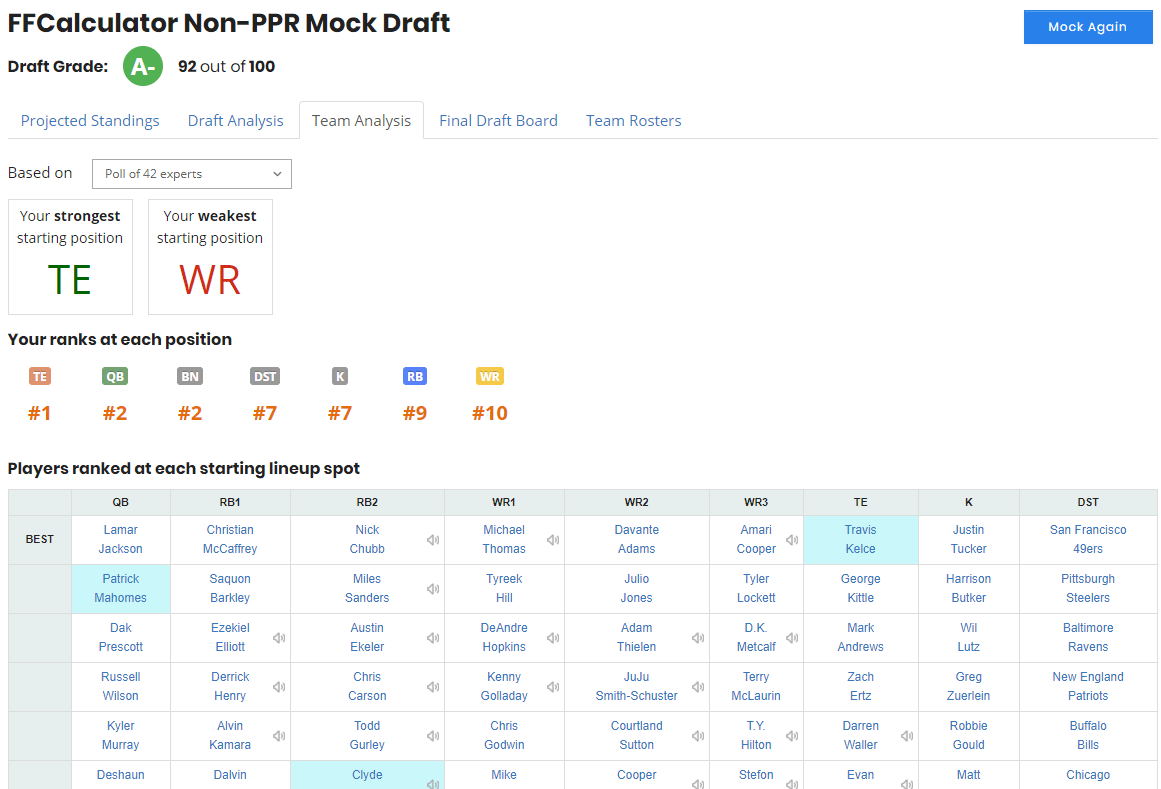Click the Mock Again button
The height and width of the screenshot is (789, 1161).
click(x=1088, y=27)
